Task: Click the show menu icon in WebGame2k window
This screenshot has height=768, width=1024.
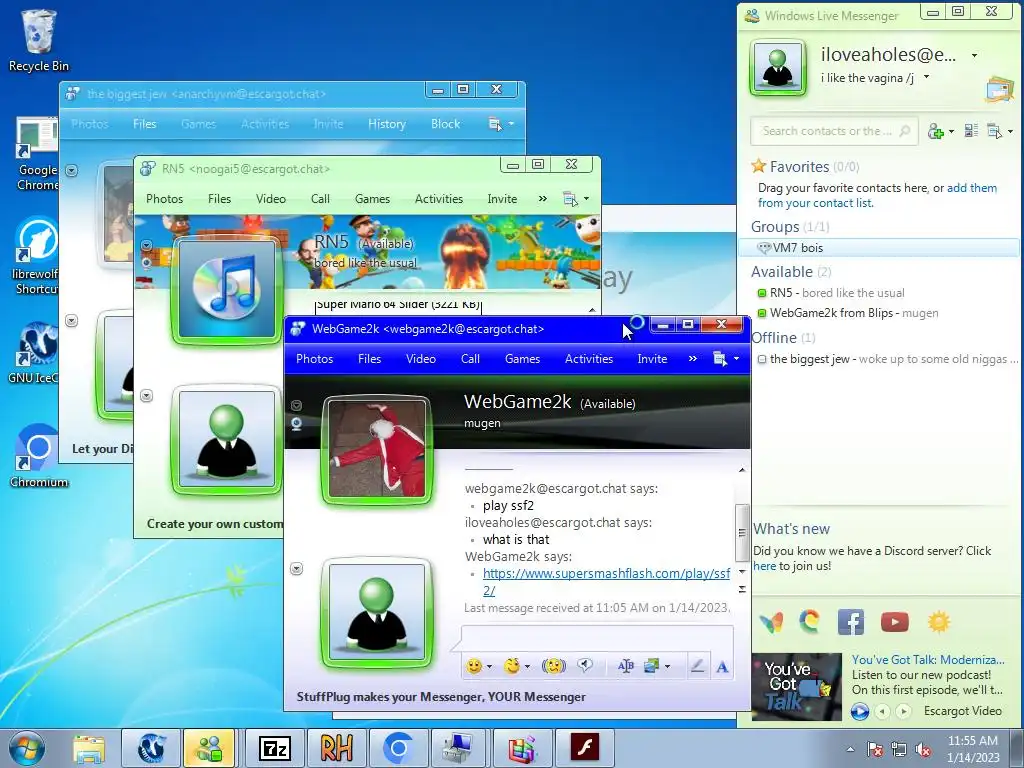Action: pyautogui.click(x=720, y=359)
